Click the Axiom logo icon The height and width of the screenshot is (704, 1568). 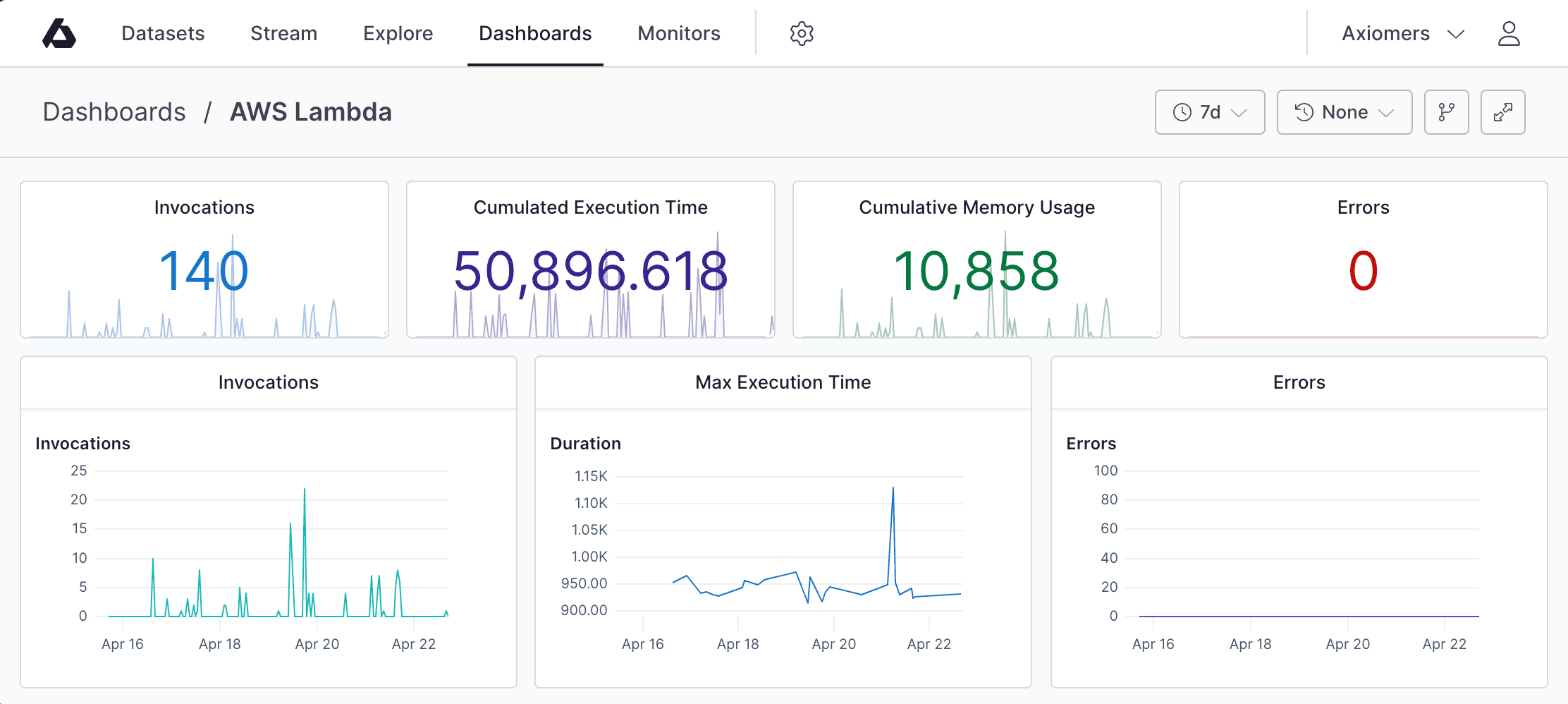(x=60, y=32)
